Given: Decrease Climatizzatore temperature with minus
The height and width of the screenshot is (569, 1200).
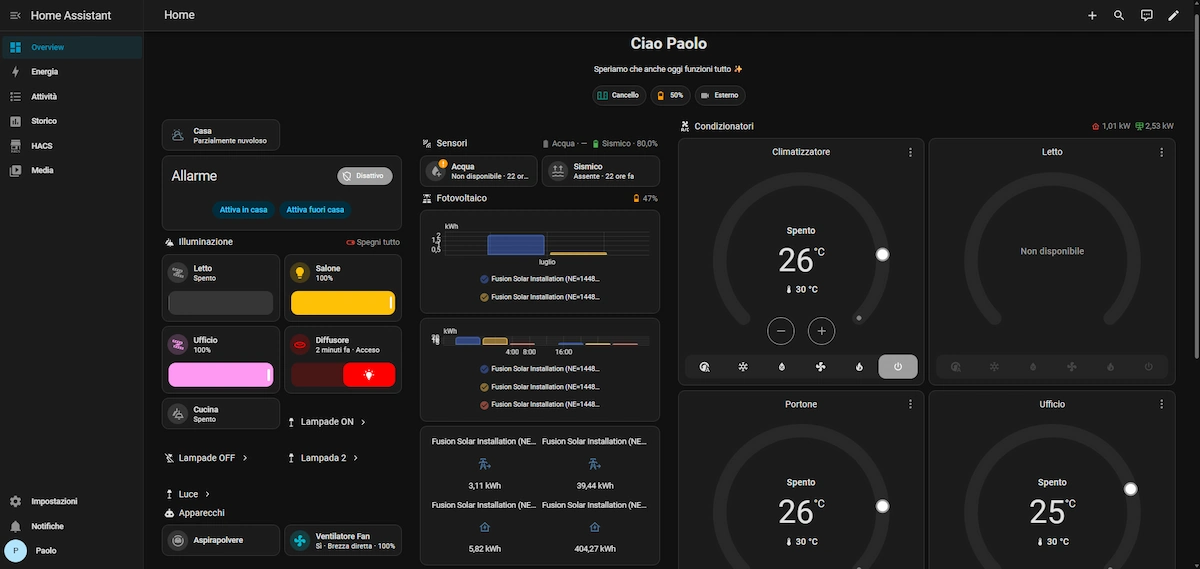Looking at the screenshot, I should tap(782, 330).
